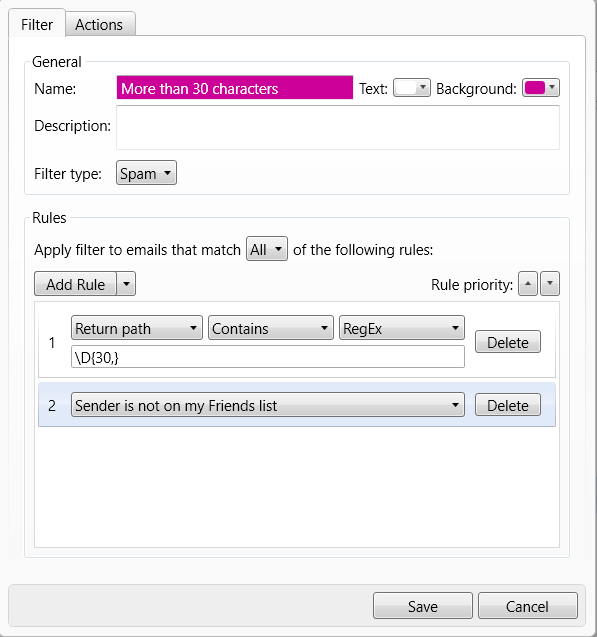This screenshot has width=597, height=637.
Task: Select the Filter tab
Action: 37,24
